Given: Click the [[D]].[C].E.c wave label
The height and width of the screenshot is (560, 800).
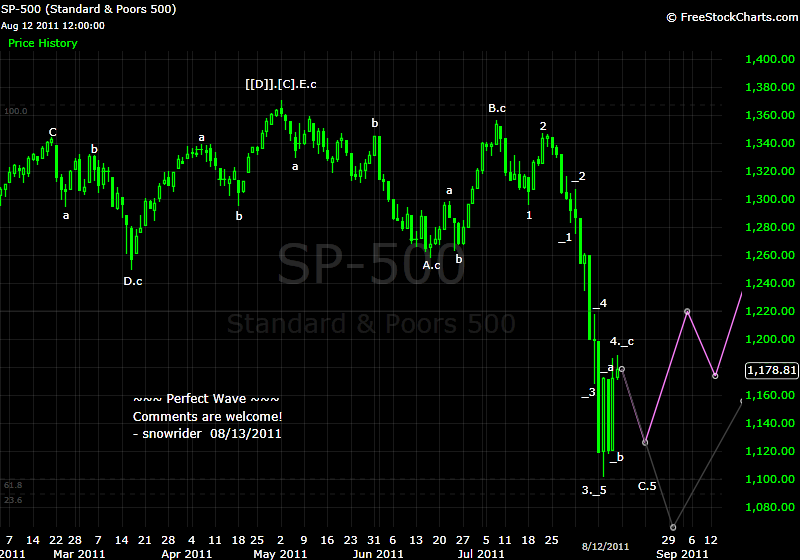Looking at the screenshot, I should (x=281, y=84).
